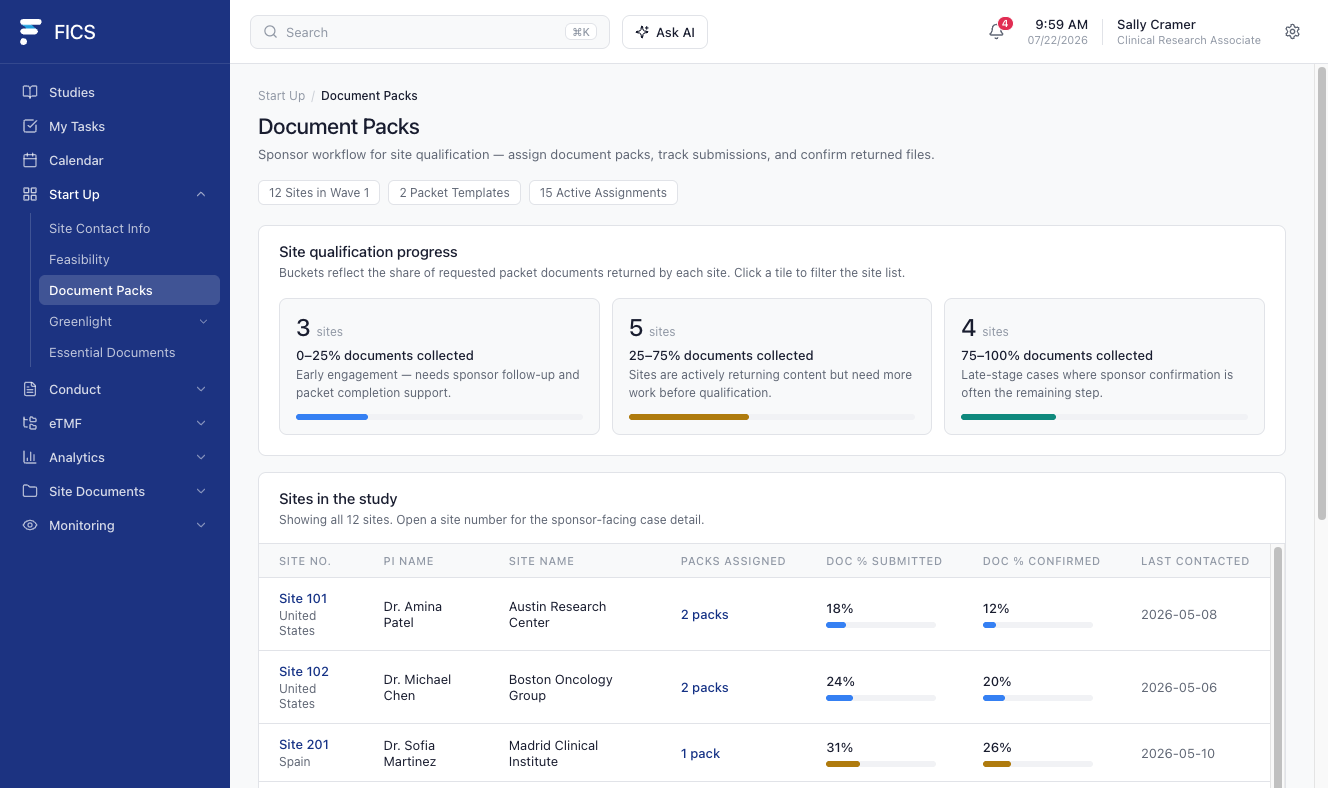
Task: Click the sites table scrollbar
Action: coord(1276,665)
